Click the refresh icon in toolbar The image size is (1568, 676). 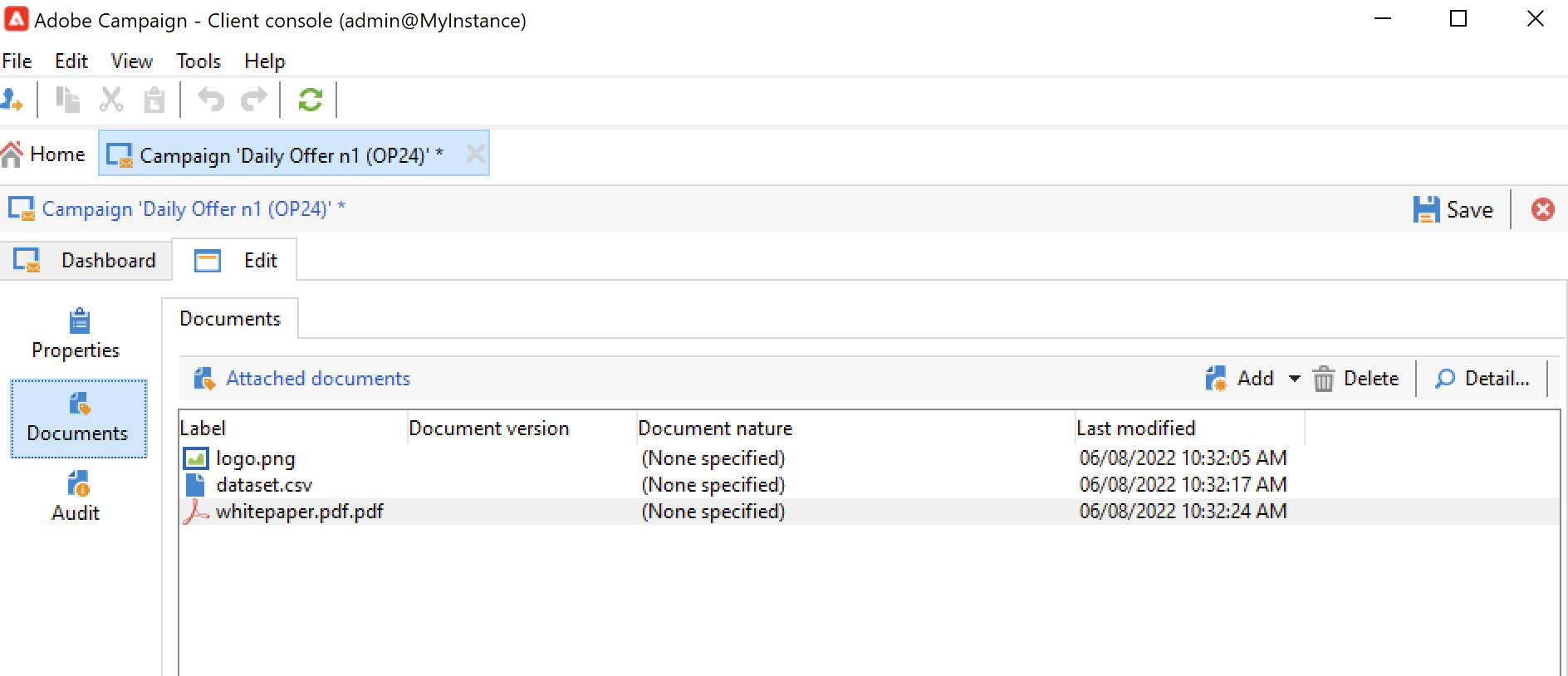[x=310, y=100]
